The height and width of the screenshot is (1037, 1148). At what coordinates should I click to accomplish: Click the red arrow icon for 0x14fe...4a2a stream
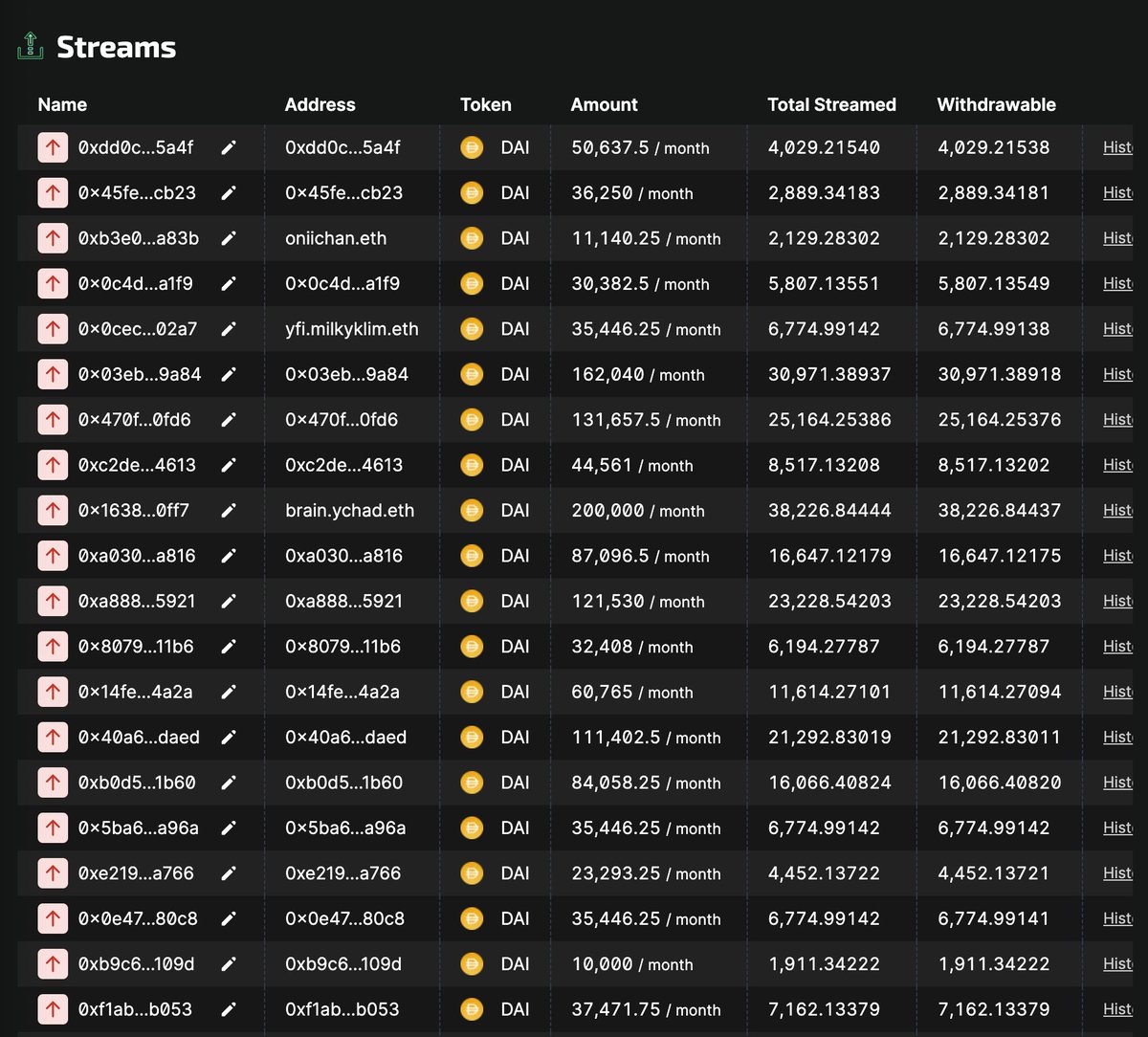[53, 692]
